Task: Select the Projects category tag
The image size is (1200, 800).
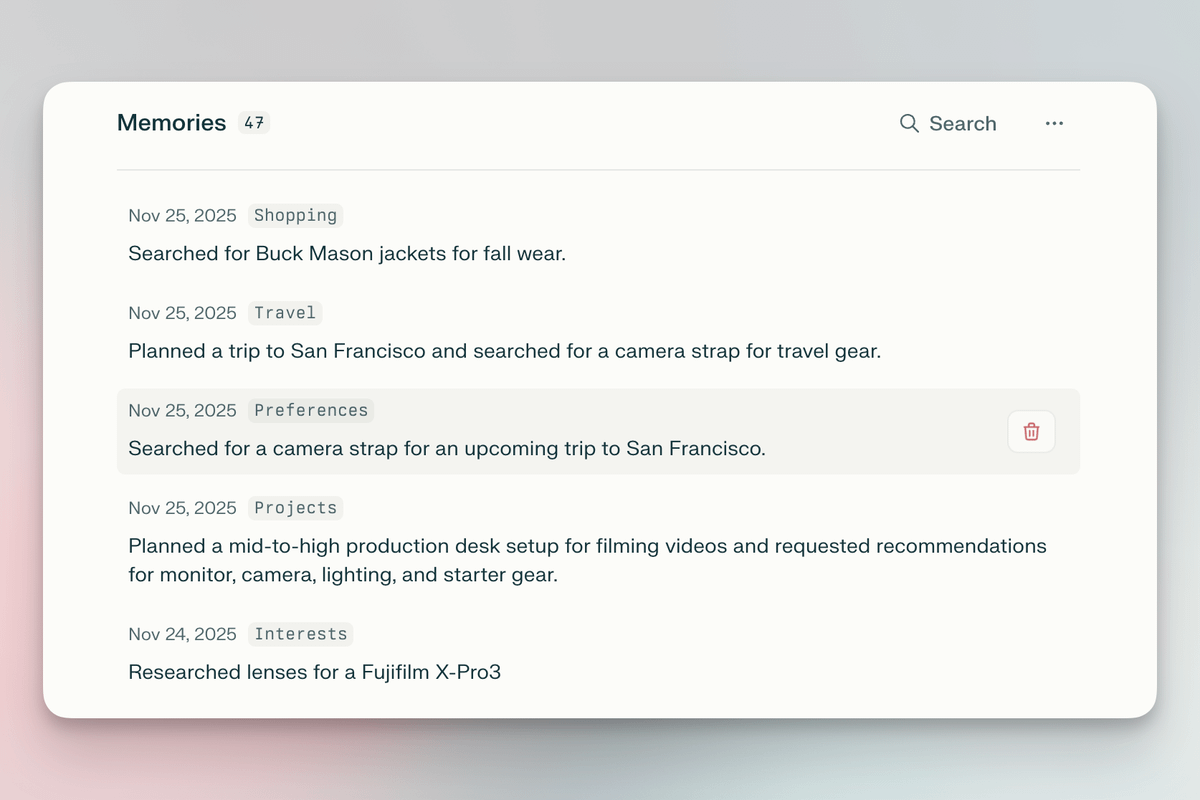Action: coord(295,508)
